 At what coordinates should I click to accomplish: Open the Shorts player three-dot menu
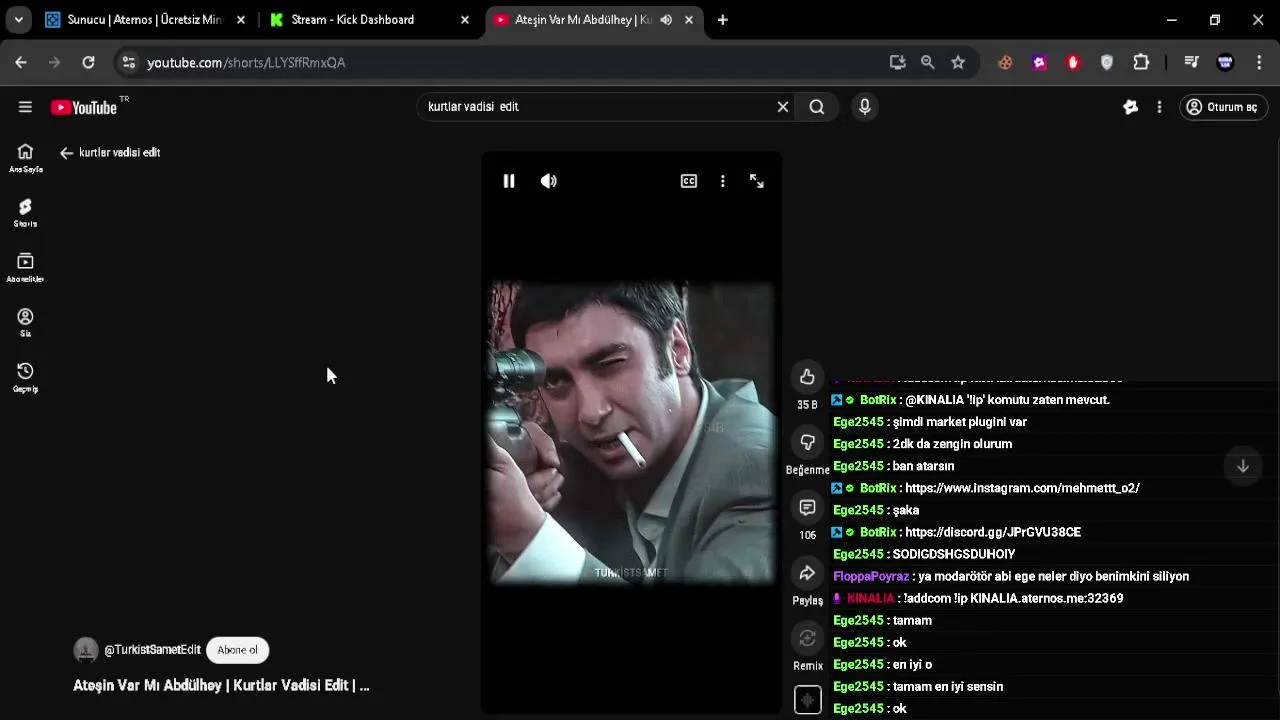click(723, 181)
